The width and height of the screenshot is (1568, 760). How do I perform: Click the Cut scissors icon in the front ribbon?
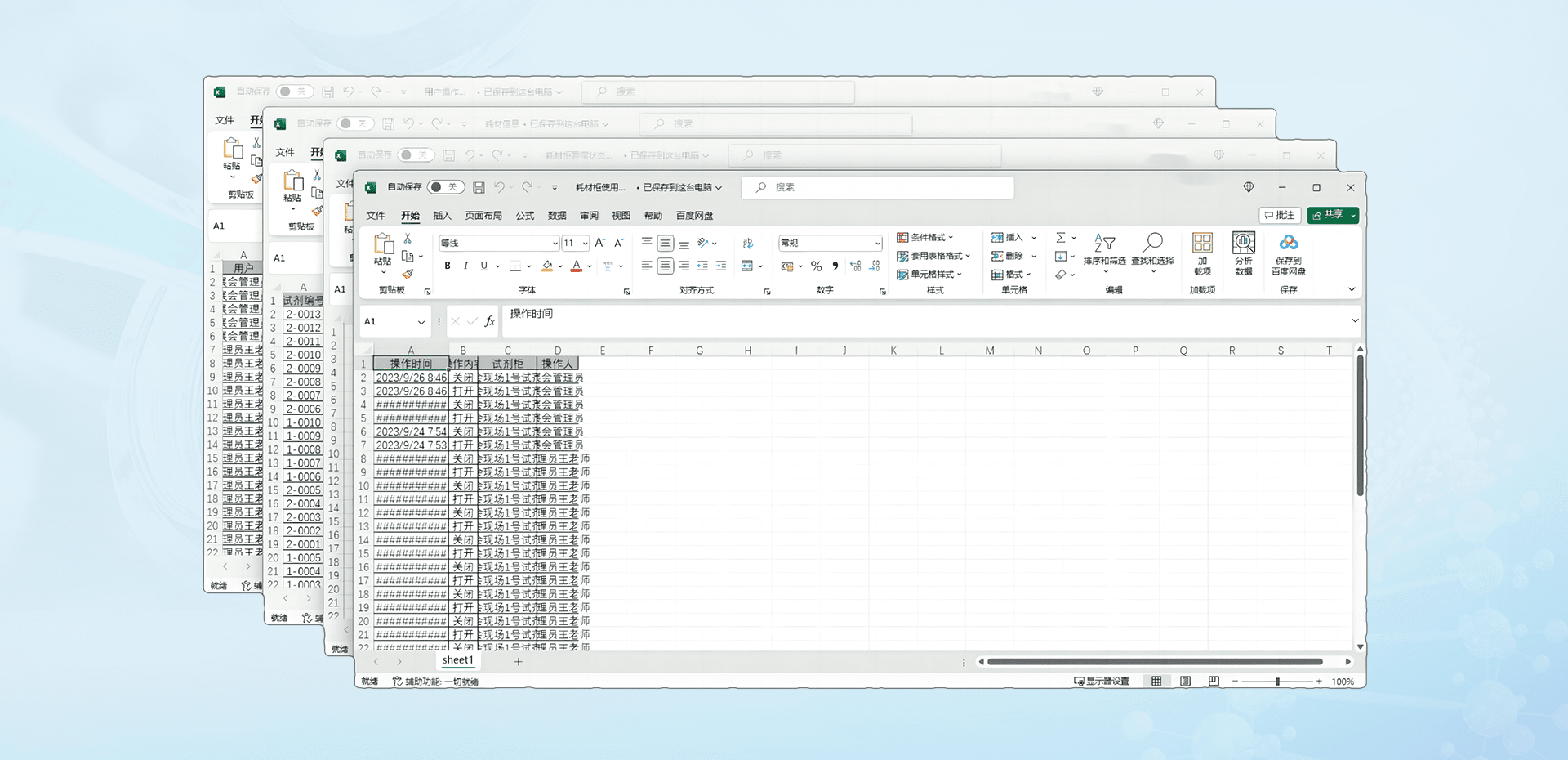pos(408,239)
